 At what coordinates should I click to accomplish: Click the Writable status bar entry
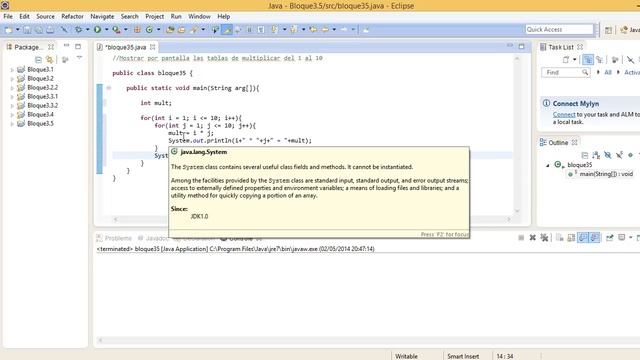(406, 356)
